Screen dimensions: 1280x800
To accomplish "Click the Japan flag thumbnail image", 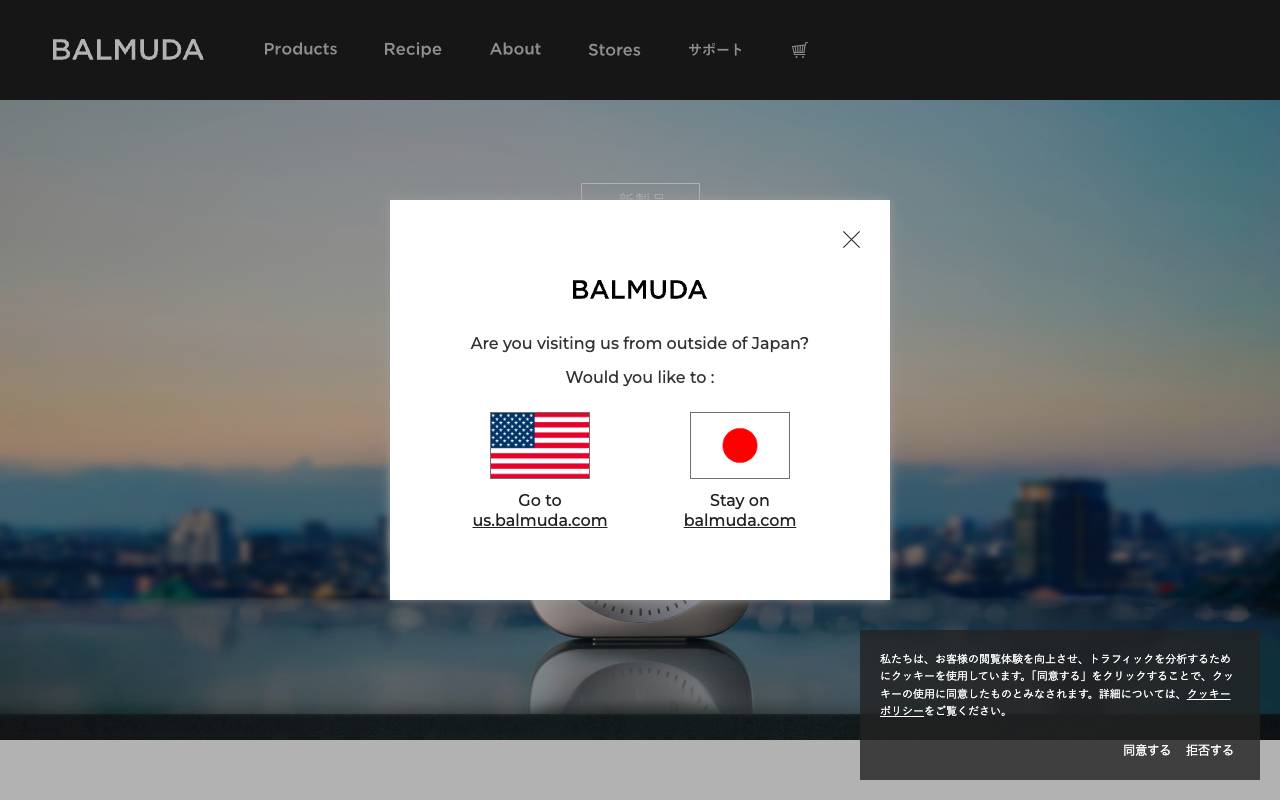I will (x=739, y=445).
